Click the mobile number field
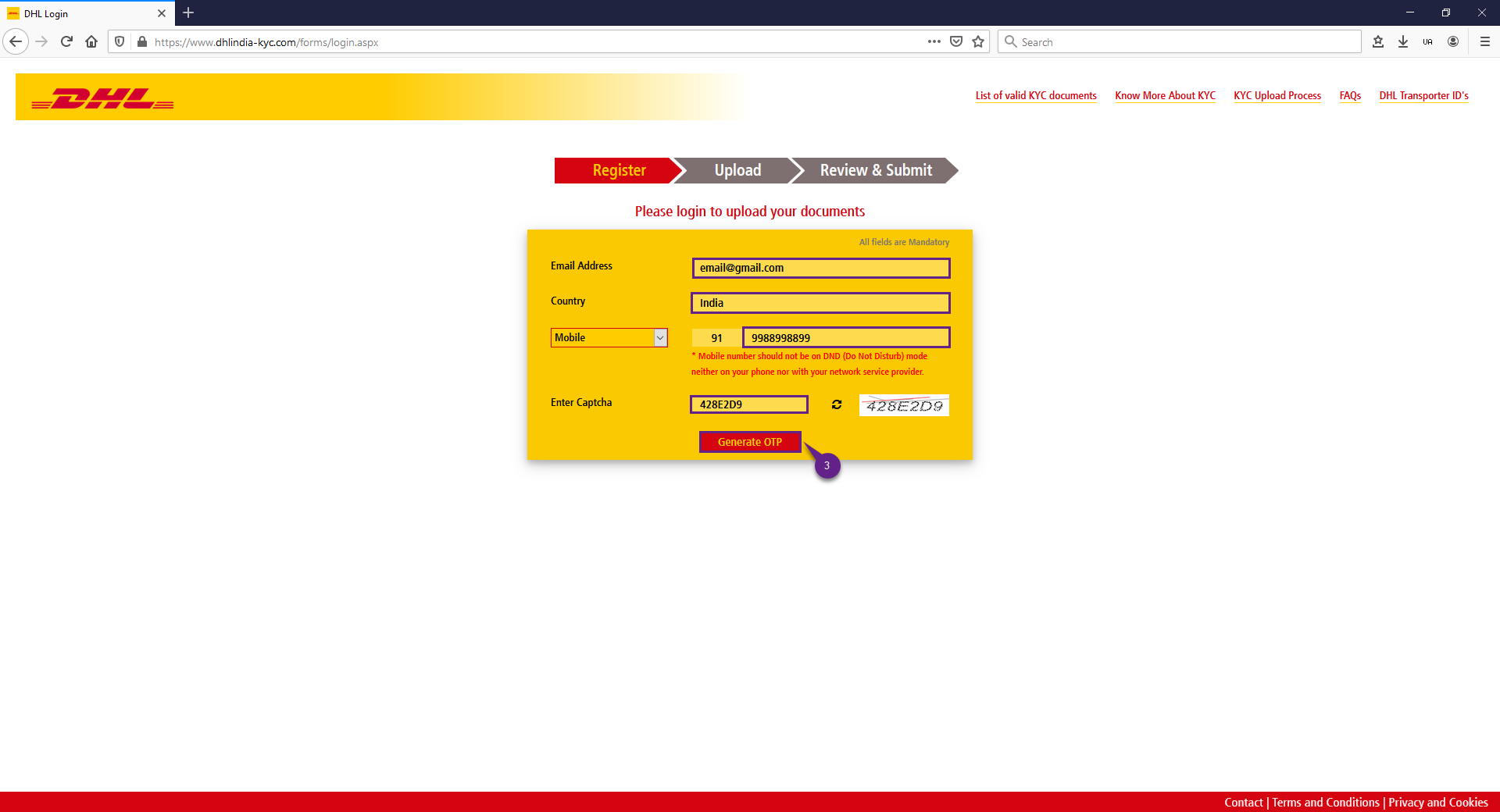Screen dimensions: 1500x812 coord(846,337)
